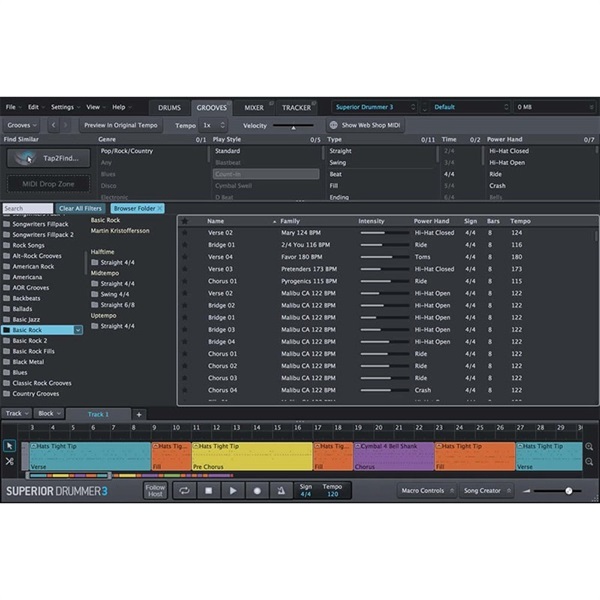
Task: Switch to the MIXER tab
Action: pyautogui.click(x=254, y=108)
